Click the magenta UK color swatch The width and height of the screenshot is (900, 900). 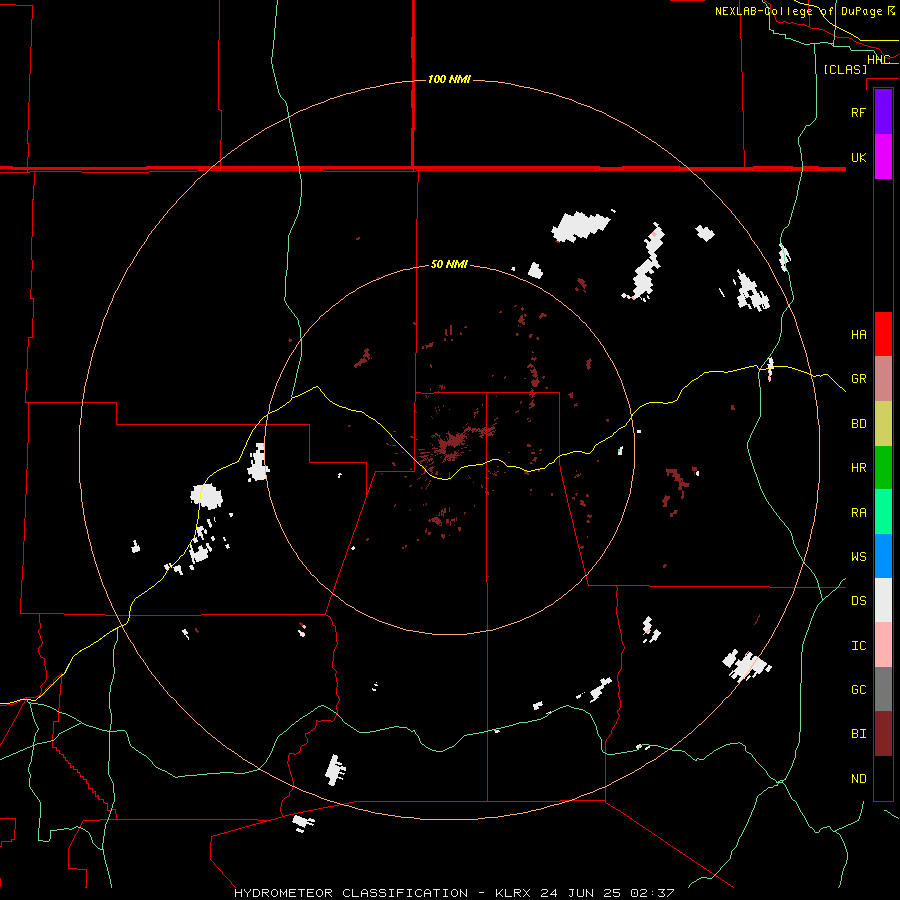coord(883,156)
